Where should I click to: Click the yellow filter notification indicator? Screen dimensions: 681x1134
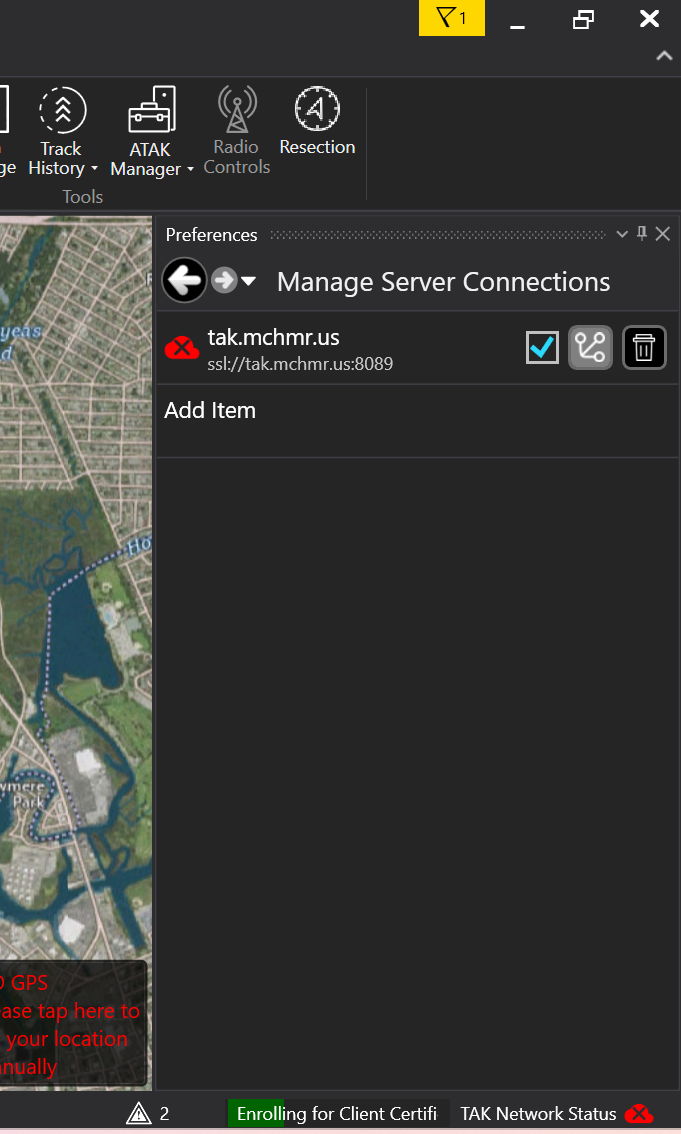(x=452, y=17)
